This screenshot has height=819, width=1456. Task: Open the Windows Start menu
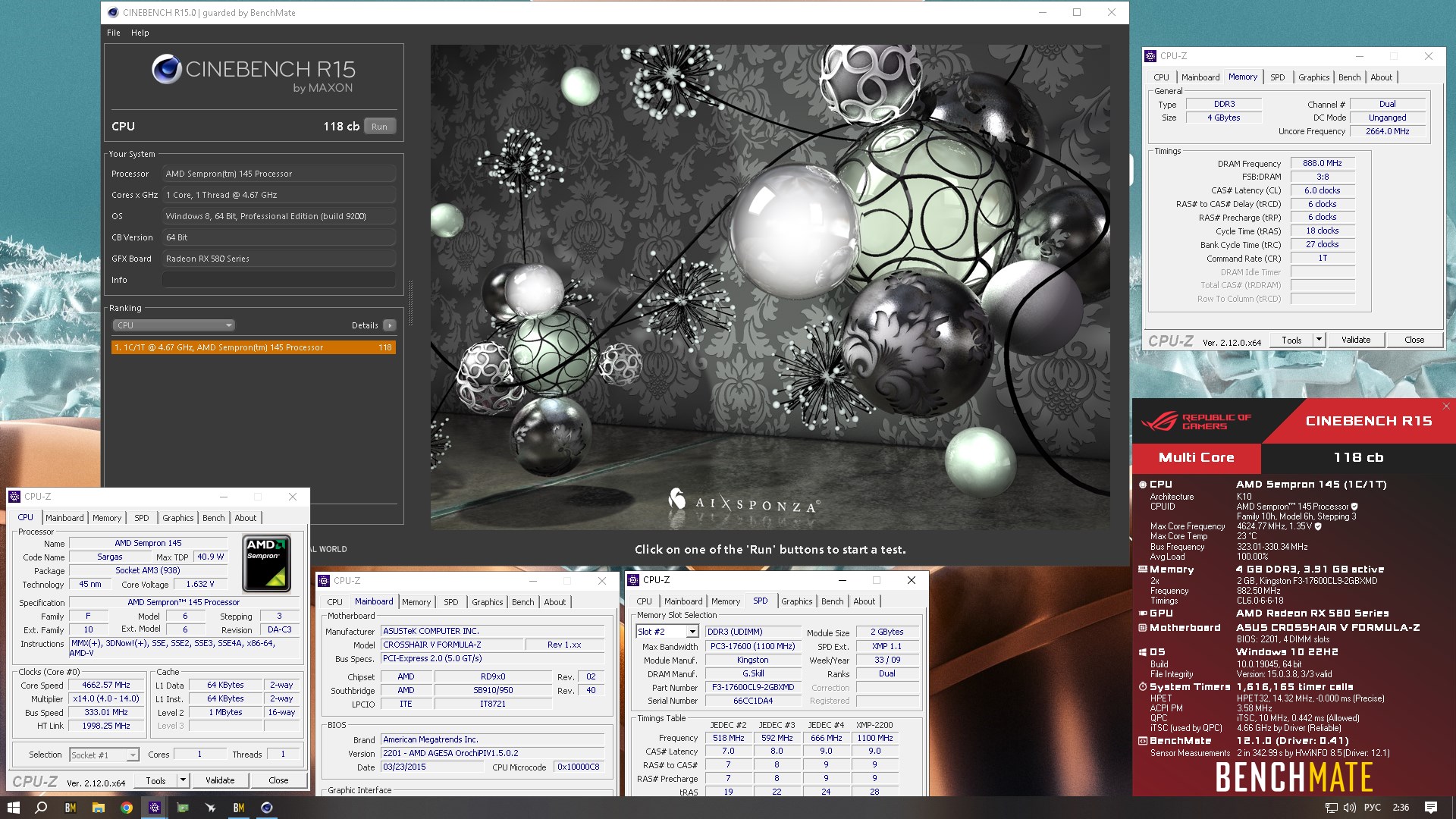click(13, 808)
